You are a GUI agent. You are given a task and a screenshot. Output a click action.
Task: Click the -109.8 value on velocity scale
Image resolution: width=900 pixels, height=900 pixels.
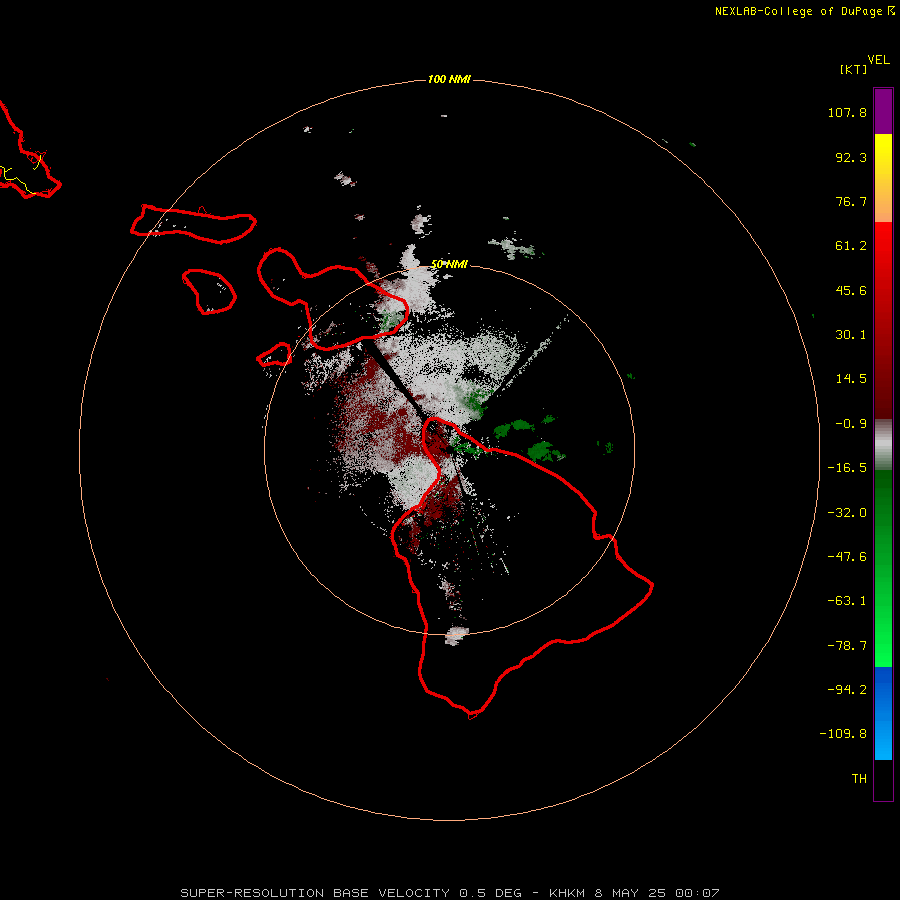tap(844, 734)
